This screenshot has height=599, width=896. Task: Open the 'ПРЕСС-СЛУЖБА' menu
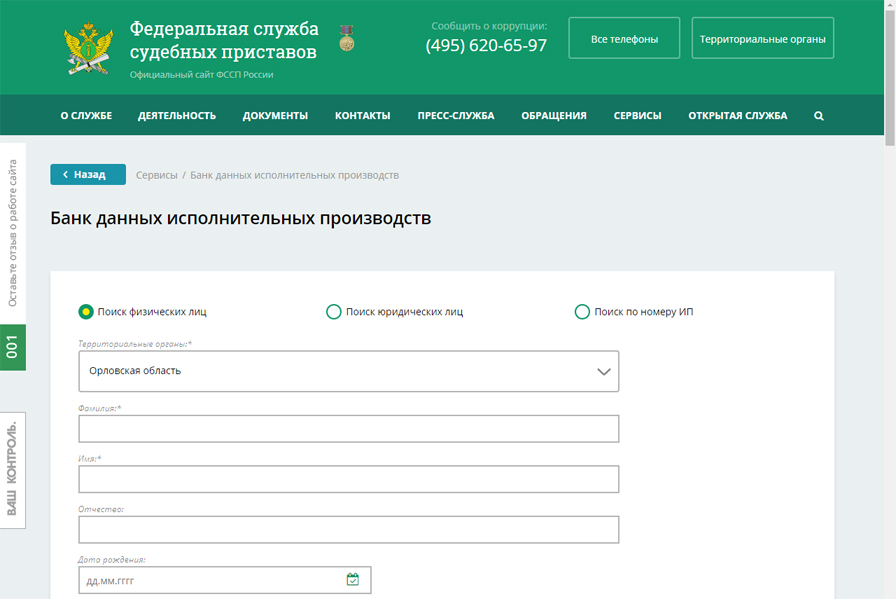tap(455, 115)
